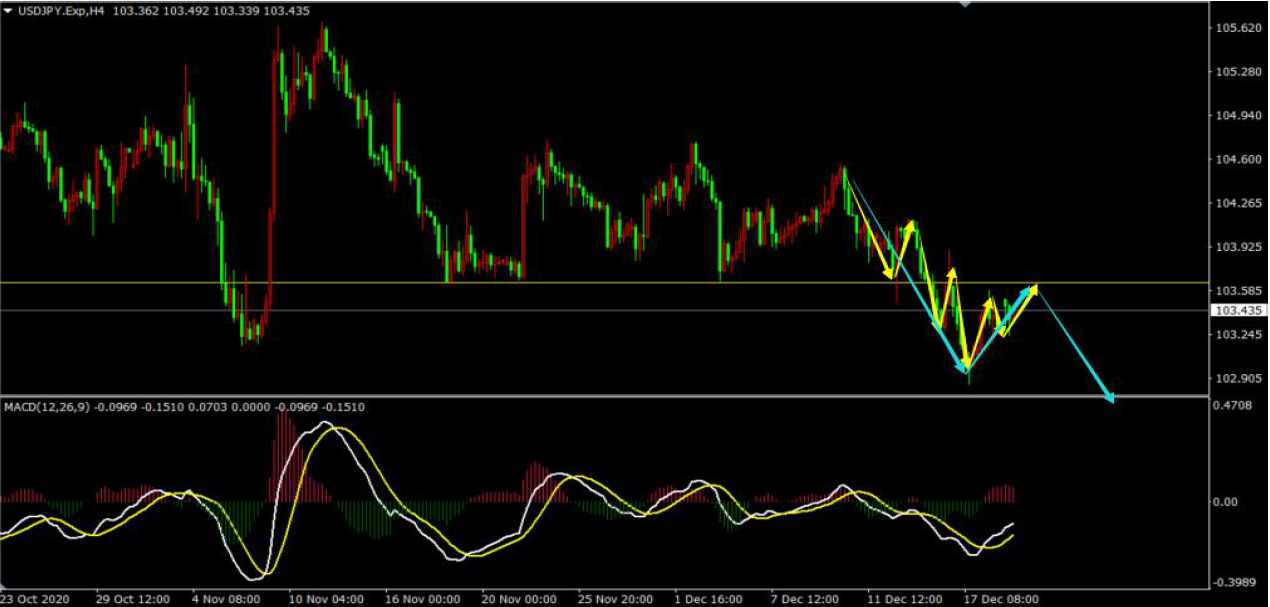The image size is (1270, 607).
Task: Click the 4 Nov 08:00 time label
Action: (226, 599)
